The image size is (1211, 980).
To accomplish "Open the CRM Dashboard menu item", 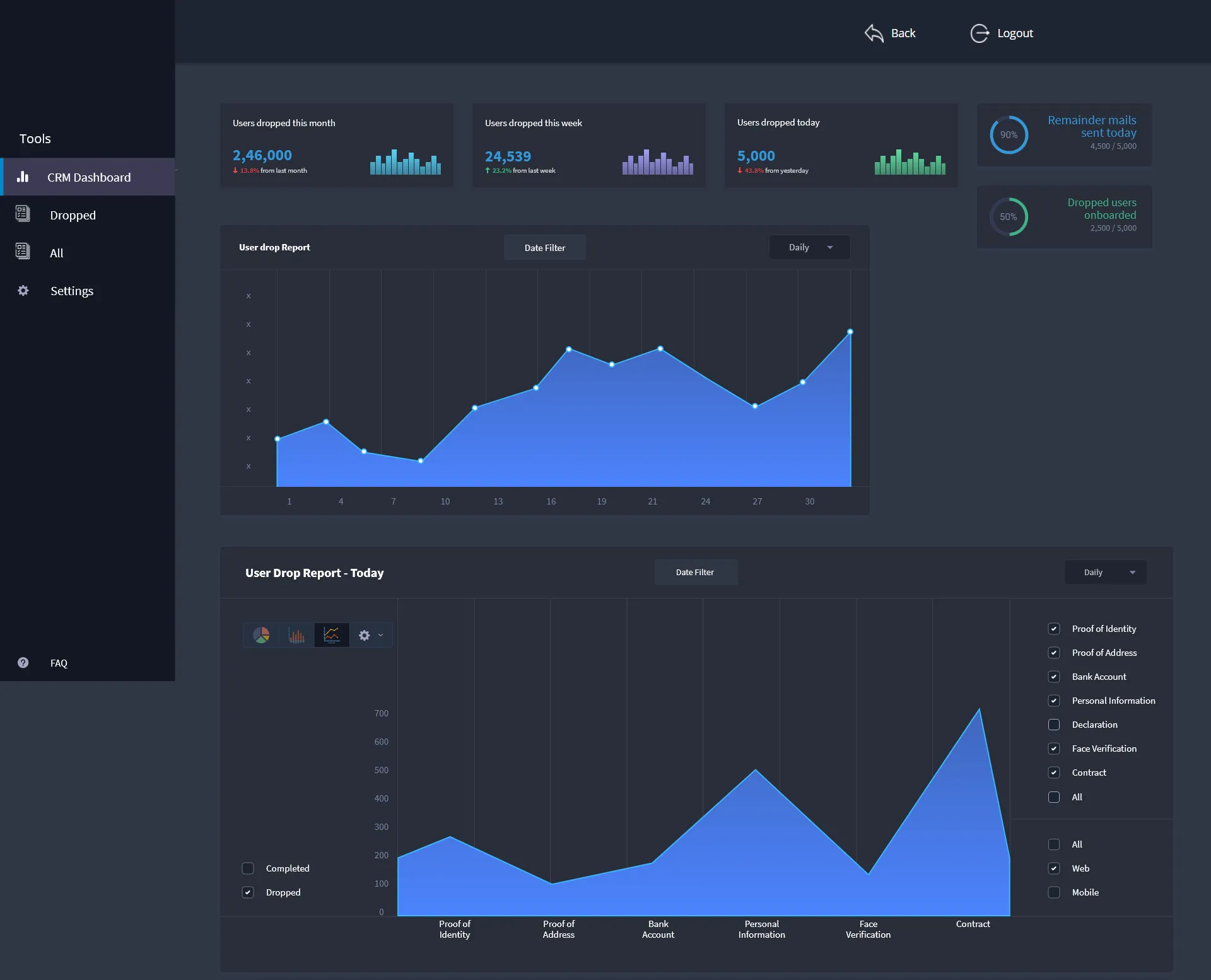I will coord(89,177).
